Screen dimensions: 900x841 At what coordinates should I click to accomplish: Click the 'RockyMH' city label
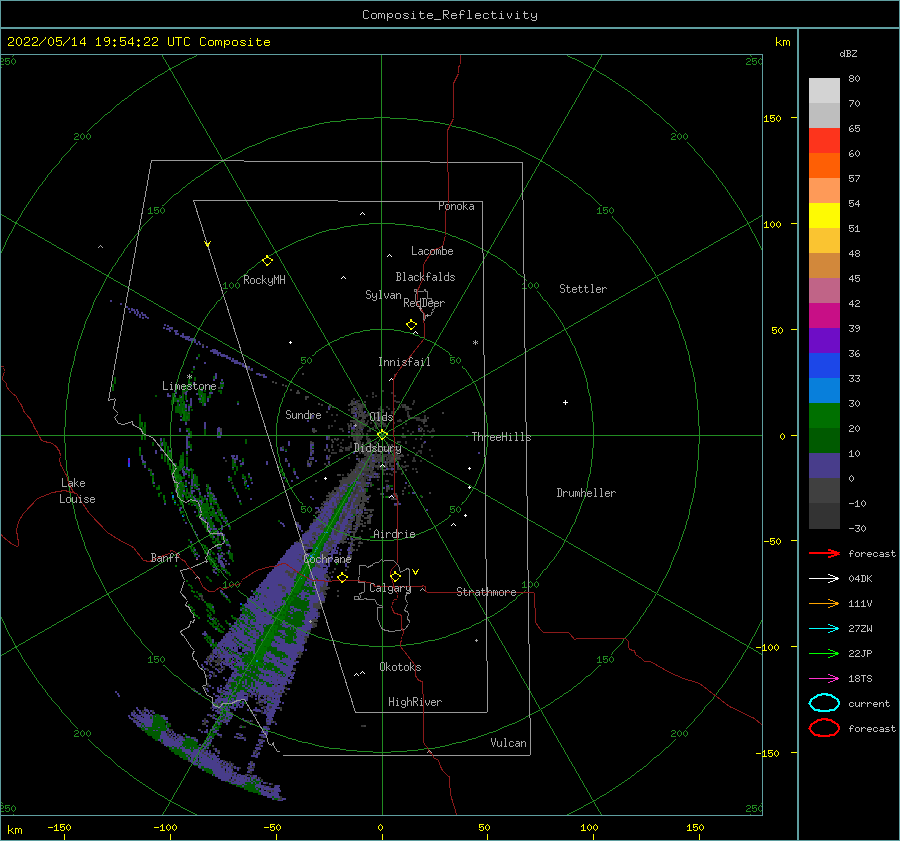264,280
